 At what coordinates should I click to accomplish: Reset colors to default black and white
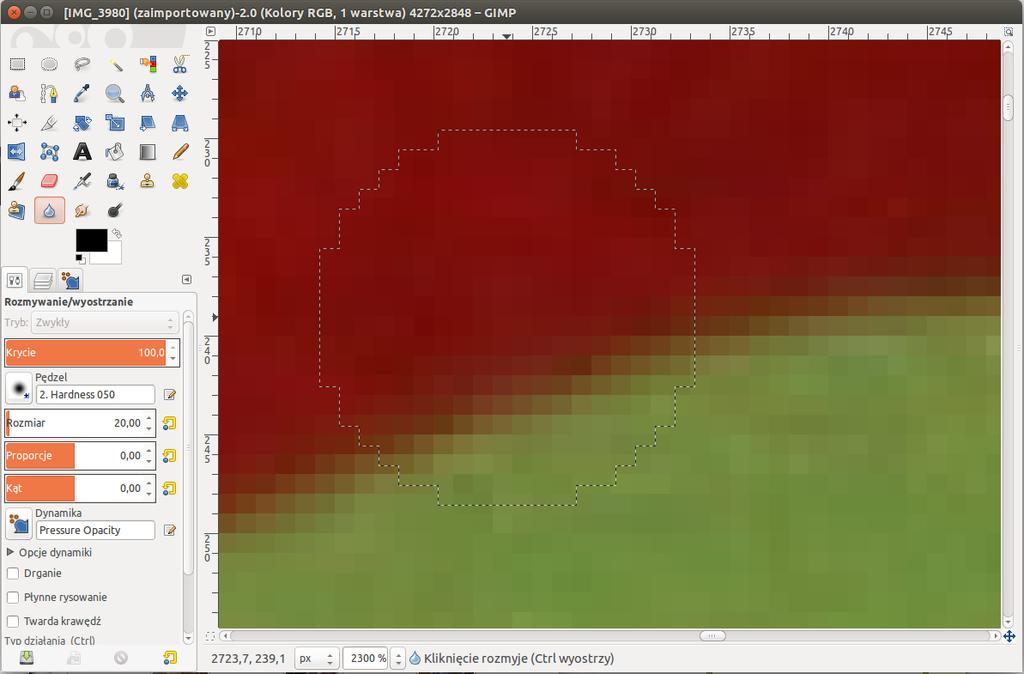tap(80, 259)
